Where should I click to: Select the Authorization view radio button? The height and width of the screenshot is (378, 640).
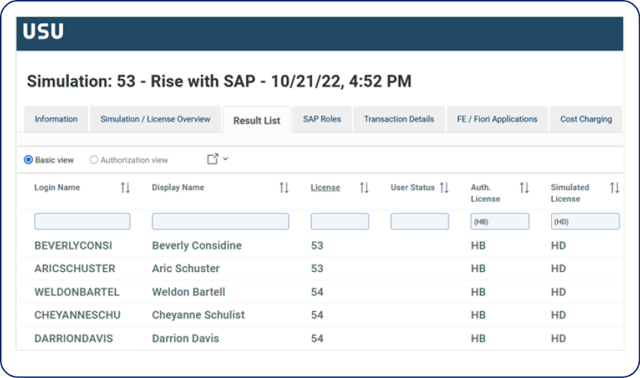click(94, 160)
